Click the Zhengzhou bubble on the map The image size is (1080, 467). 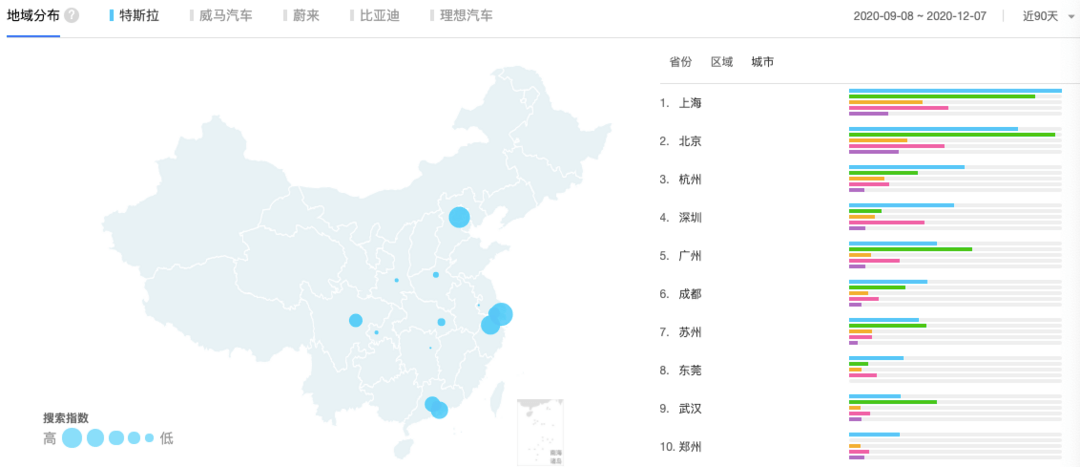436,275
